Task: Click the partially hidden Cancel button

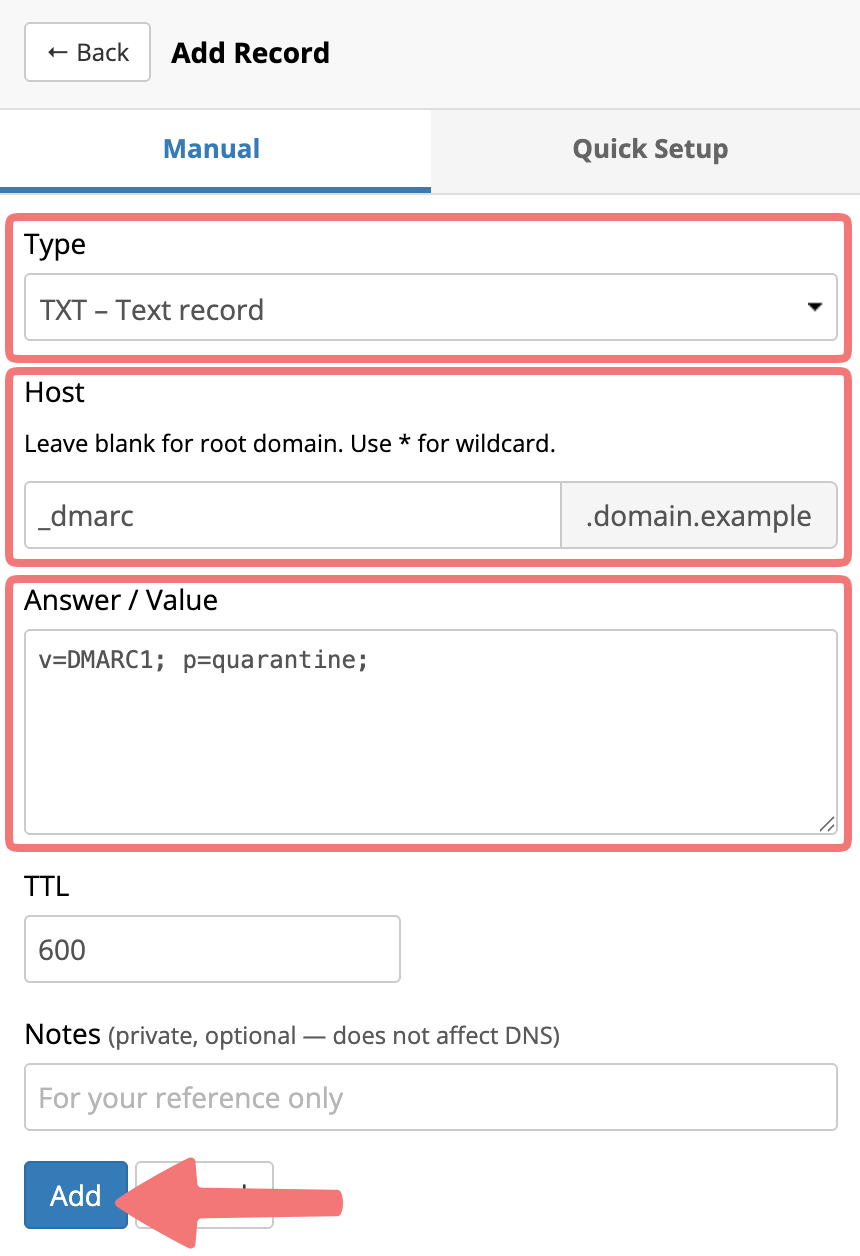Action: (x=205, y=1194)
